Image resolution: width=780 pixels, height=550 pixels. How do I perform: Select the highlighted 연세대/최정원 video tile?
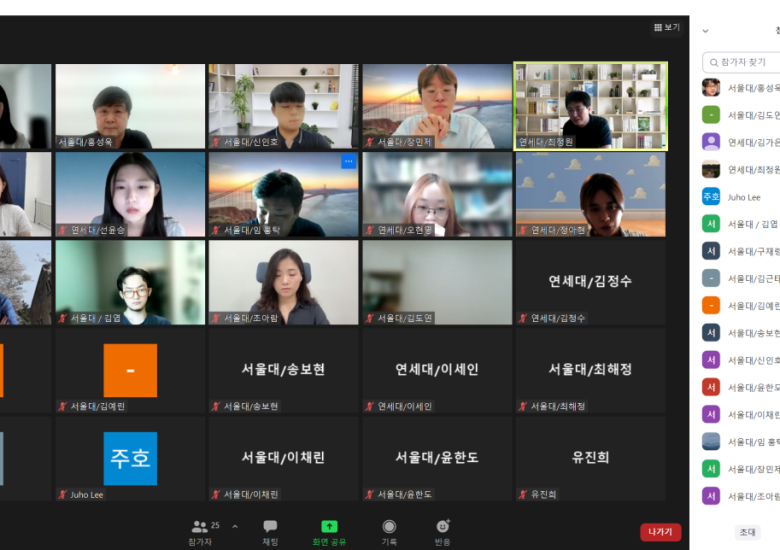590,106
